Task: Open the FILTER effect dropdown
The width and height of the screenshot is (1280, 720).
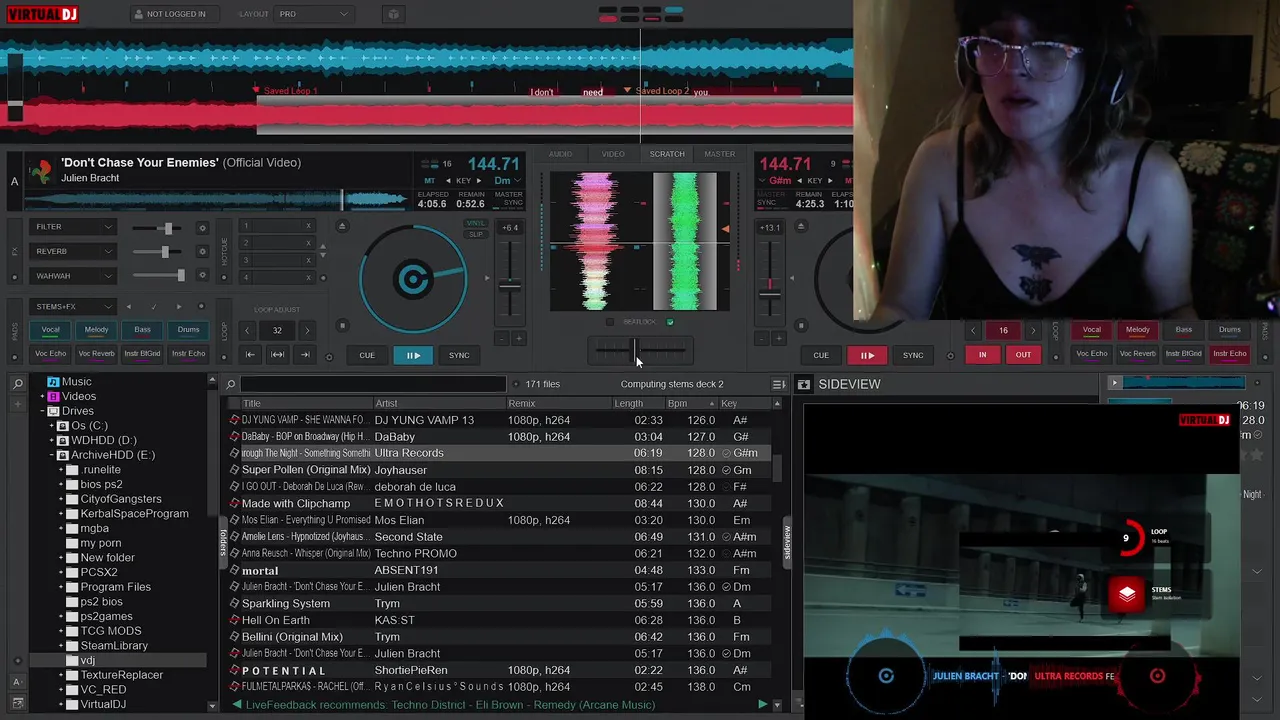Action: 72,227
